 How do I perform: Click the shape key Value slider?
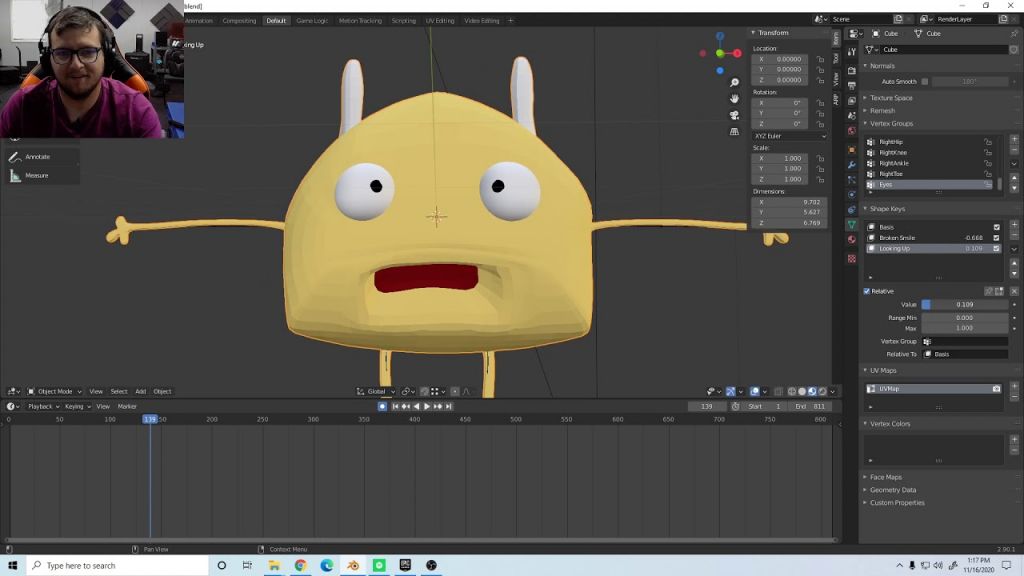coord(964,304)
